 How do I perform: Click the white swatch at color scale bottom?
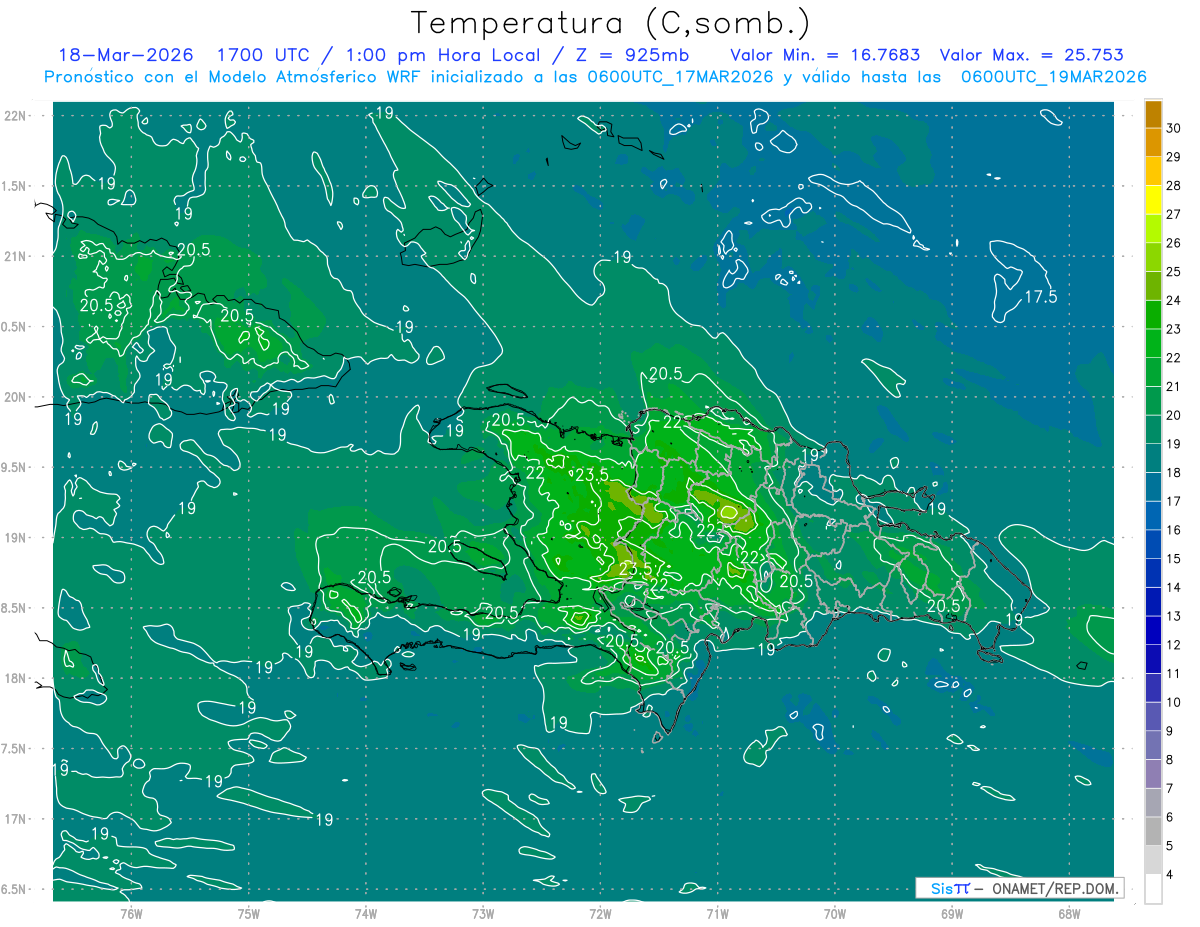pyautogui.click(x=1153, y=889)
